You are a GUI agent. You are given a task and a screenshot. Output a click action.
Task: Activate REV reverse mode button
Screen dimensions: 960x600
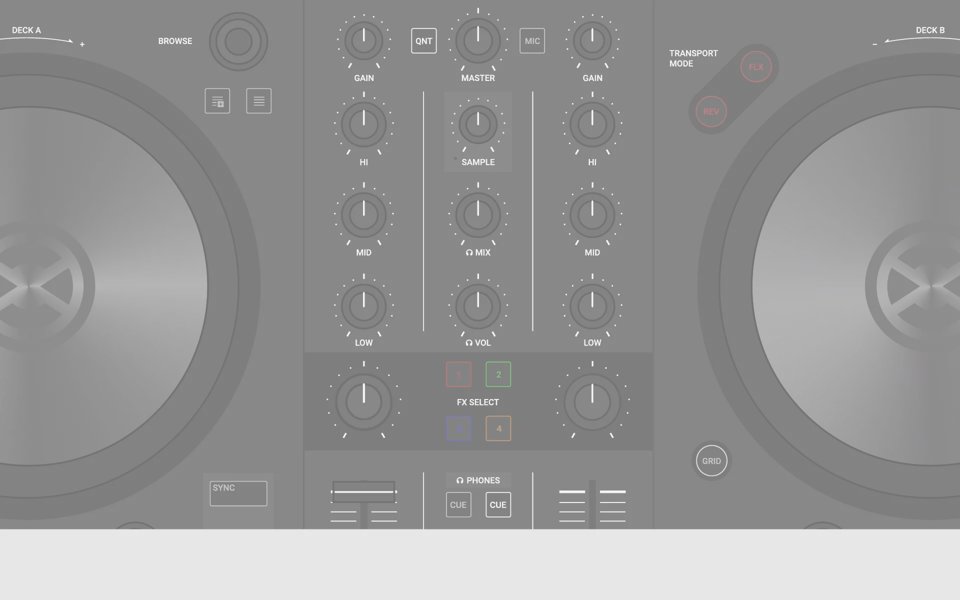(x=711, y=112)
